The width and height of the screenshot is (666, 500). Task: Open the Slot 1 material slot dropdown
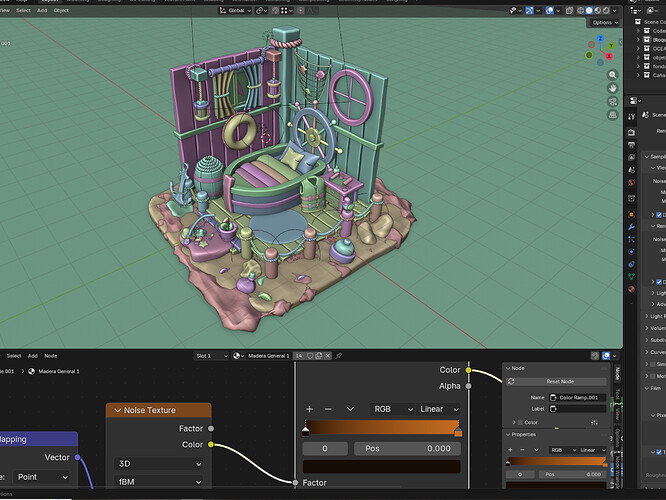212,356
